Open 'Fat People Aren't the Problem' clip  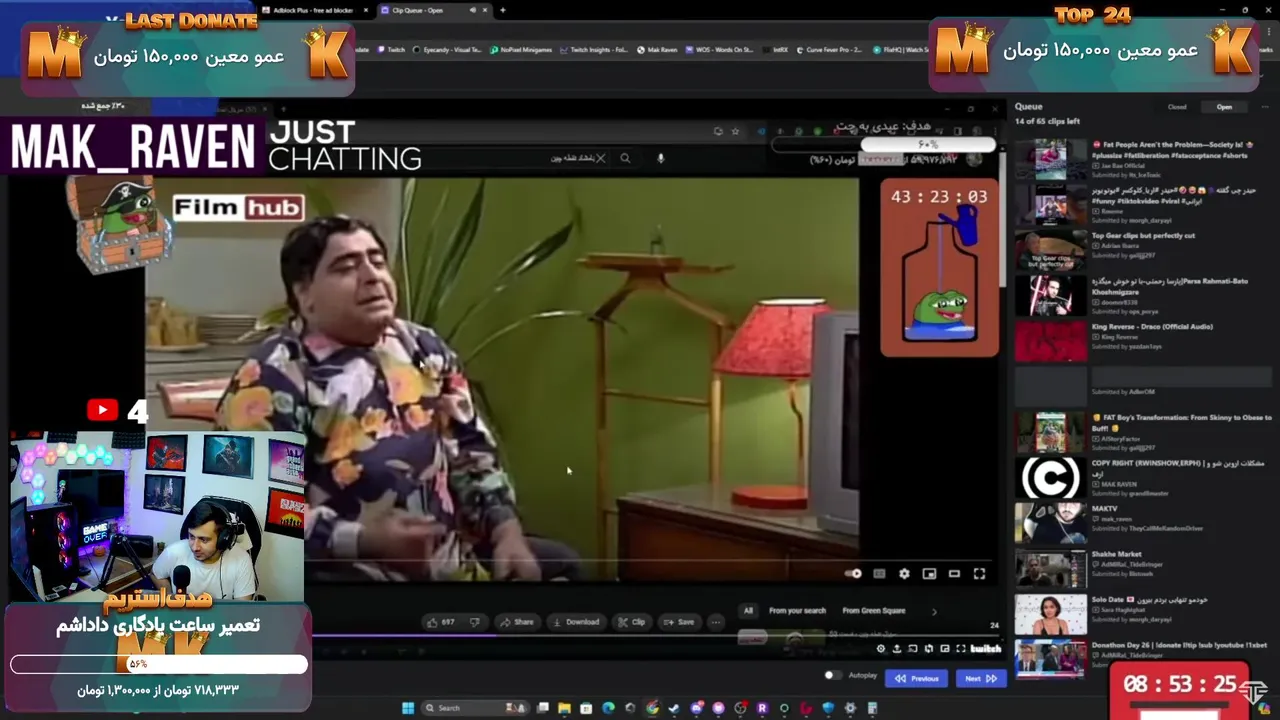point(1144,158)
